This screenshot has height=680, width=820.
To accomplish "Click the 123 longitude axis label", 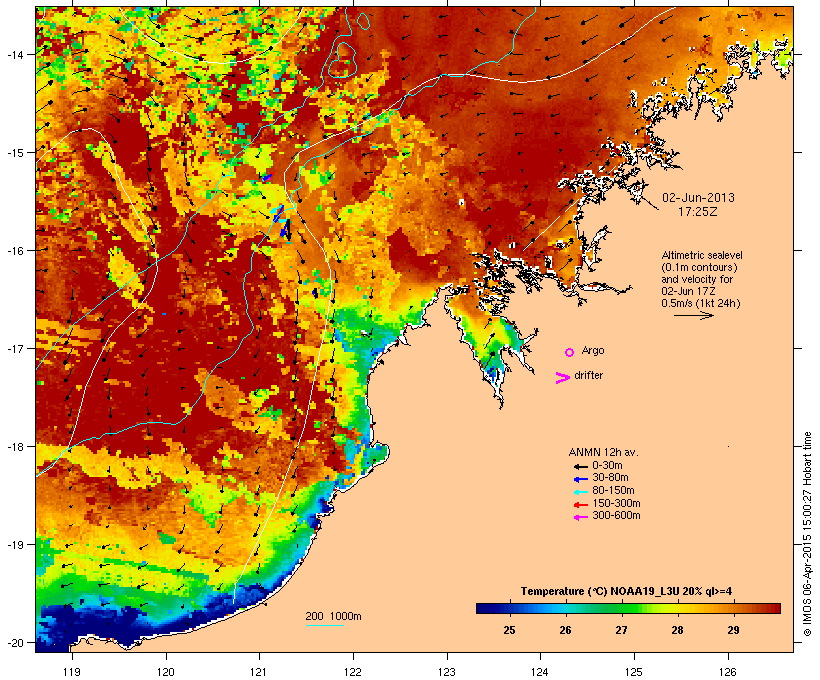I will 447,672.
